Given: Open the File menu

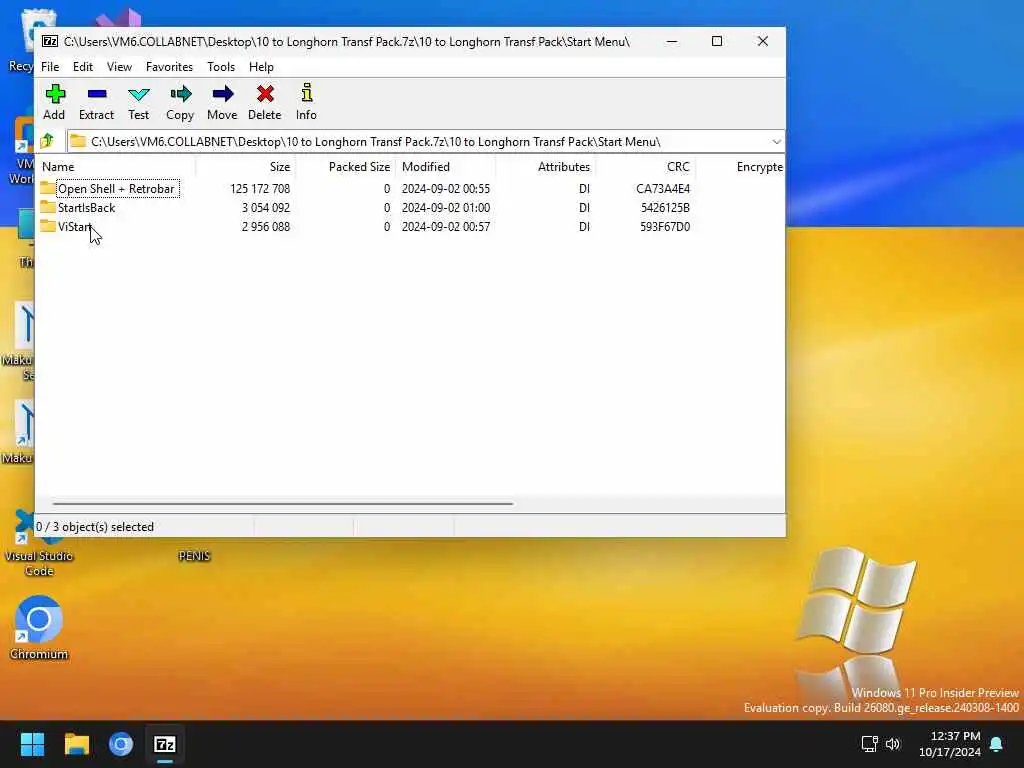Looking at the screenshot, I should [x=50, y=67].
